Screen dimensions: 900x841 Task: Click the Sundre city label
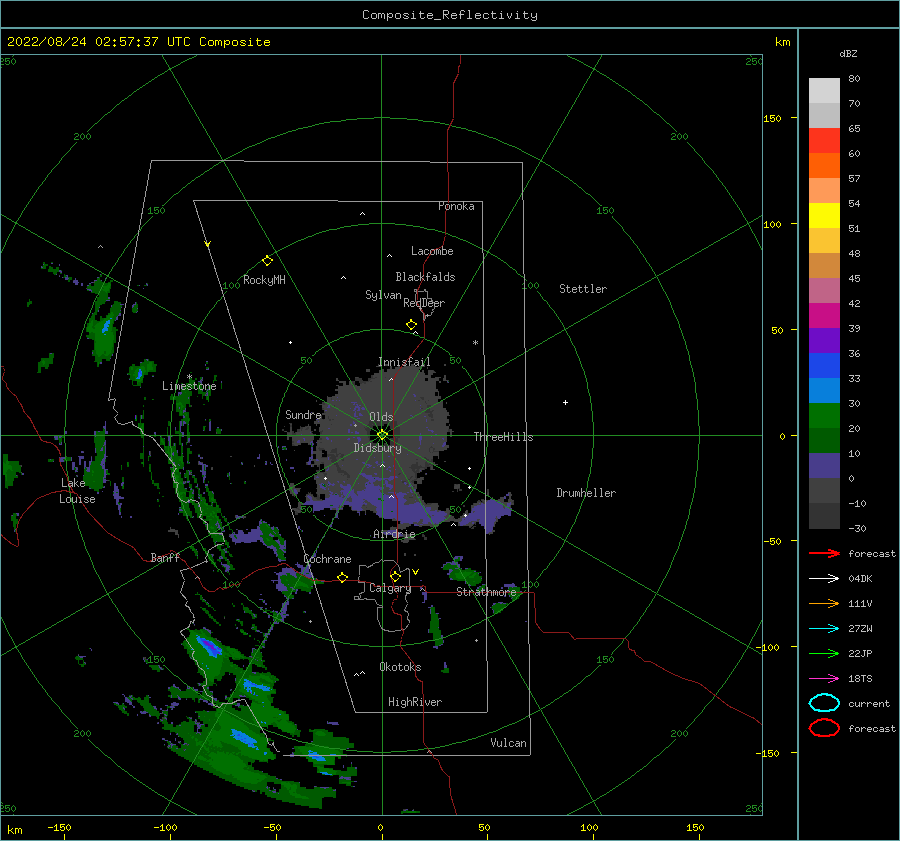(x=303, y=414)
